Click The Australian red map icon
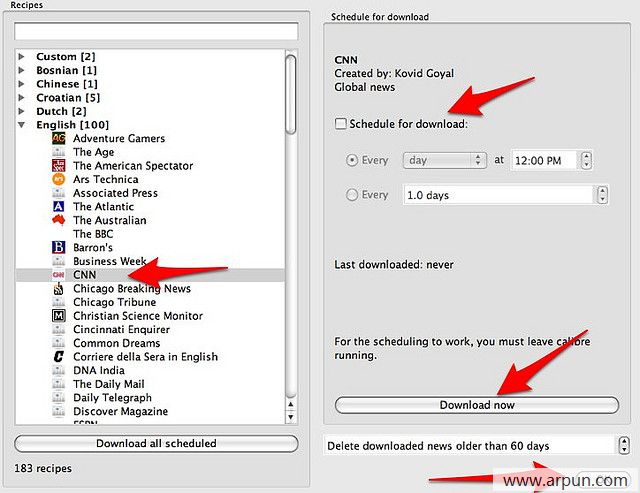This screenshot has width=640, height=493. click(x=59, y=220)
